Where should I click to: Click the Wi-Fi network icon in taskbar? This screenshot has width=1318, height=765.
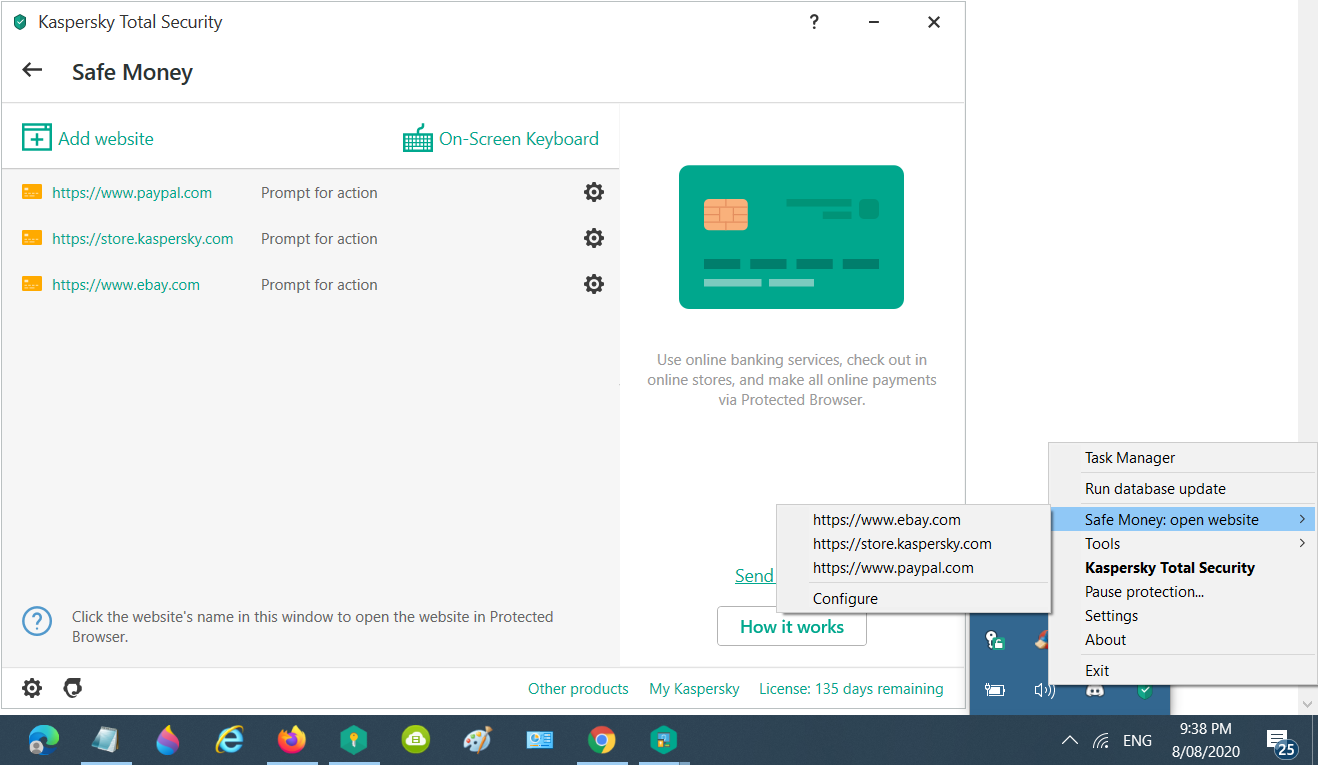point(1101,741)
